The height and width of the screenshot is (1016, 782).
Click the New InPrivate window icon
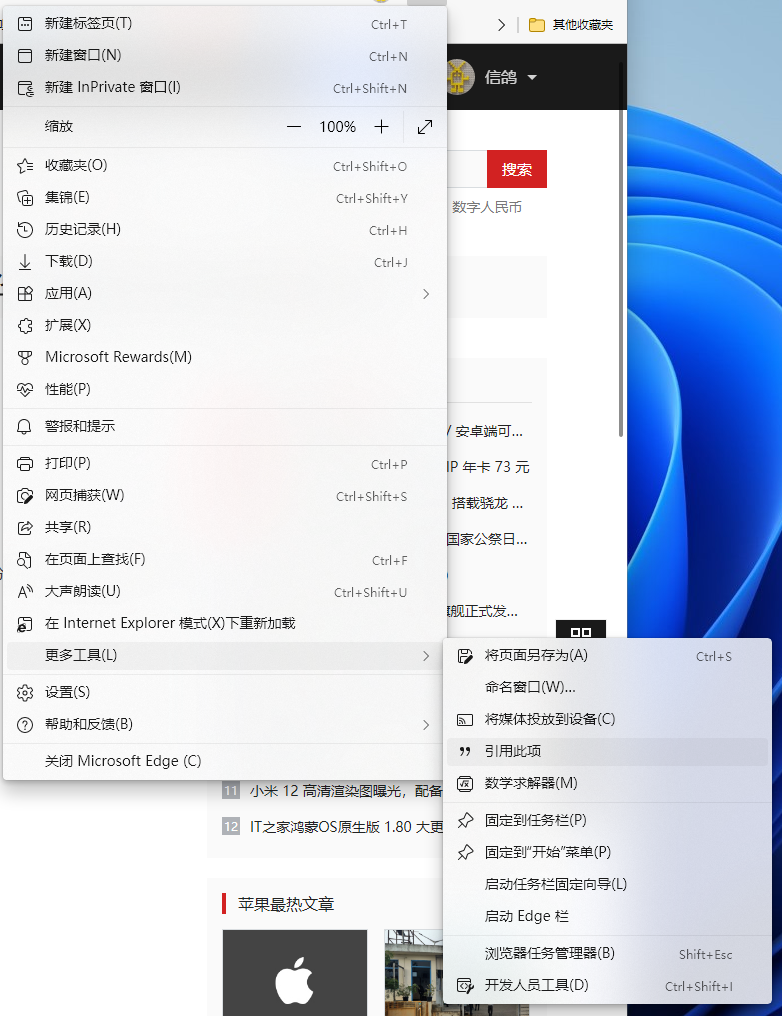[25, 88]
